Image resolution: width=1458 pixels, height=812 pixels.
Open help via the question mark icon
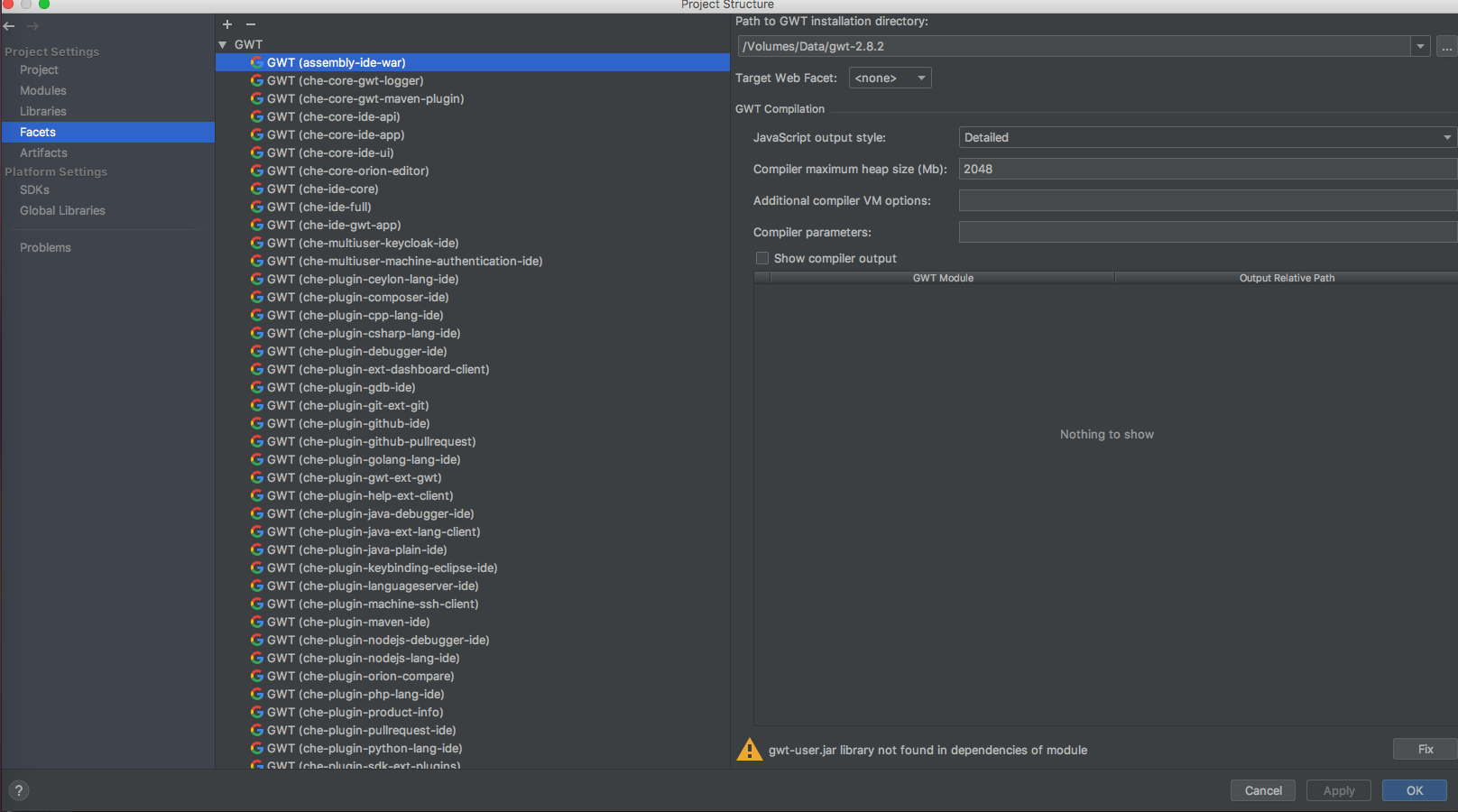click(18, 790)
